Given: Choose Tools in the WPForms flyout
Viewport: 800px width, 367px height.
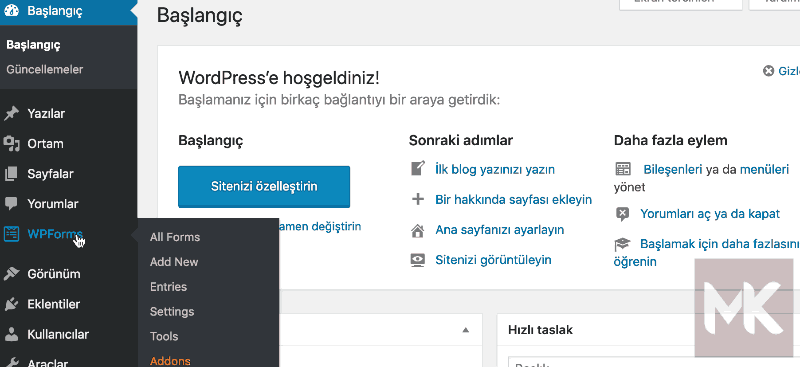Looking at the screenshot, I should pos(164,336).
